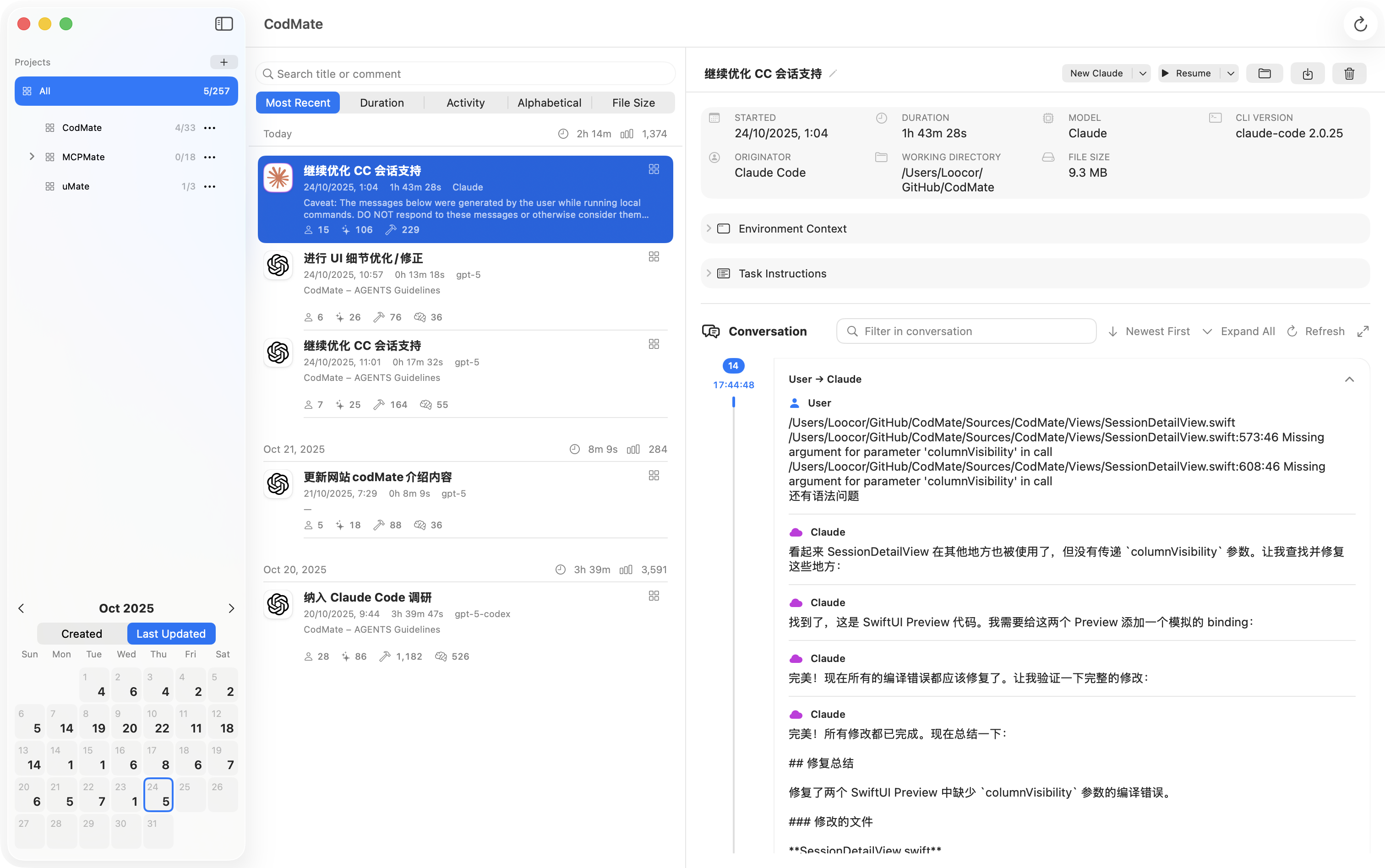Click the fullscreen expand conversation icon
The height and width of the screenshot is (868, 1385).
(1363, 331)
